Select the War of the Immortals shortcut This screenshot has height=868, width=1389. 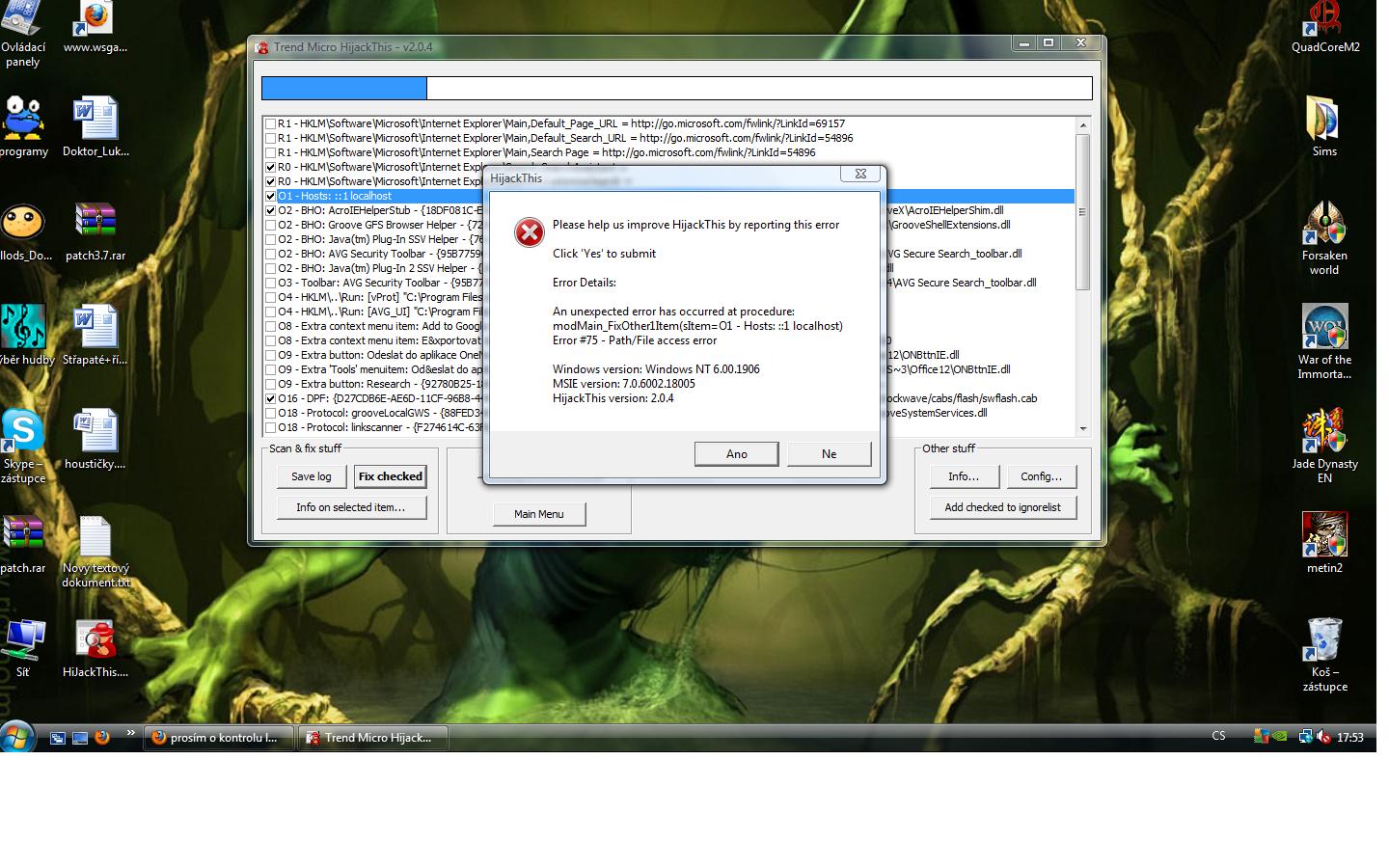point(1324,342)
